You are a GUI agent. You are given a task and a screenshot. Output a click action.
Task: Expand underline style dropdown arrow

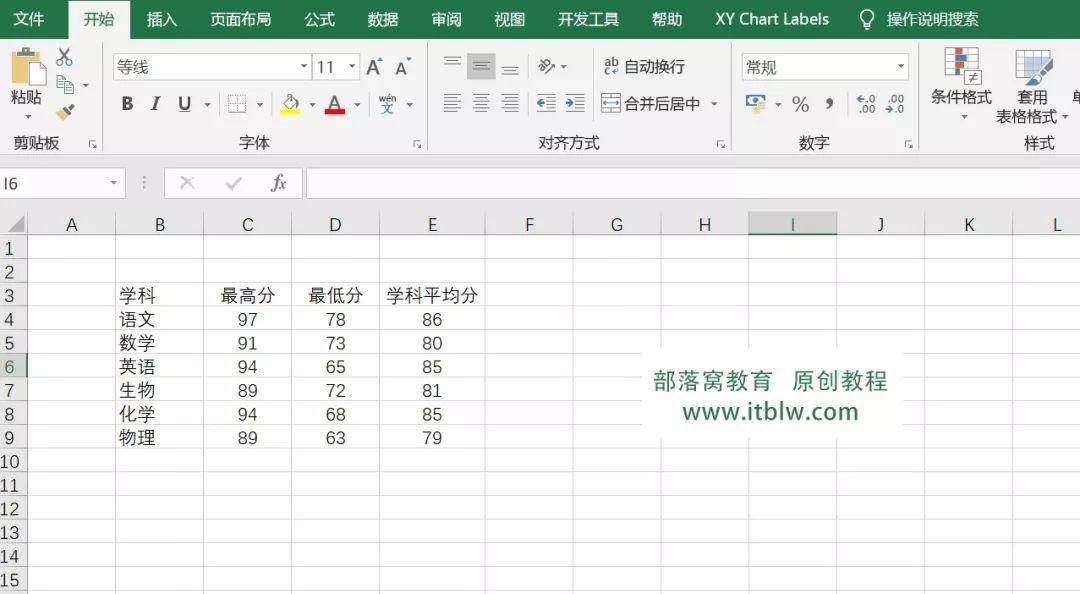pyautogui.click(x=207, y=105)
